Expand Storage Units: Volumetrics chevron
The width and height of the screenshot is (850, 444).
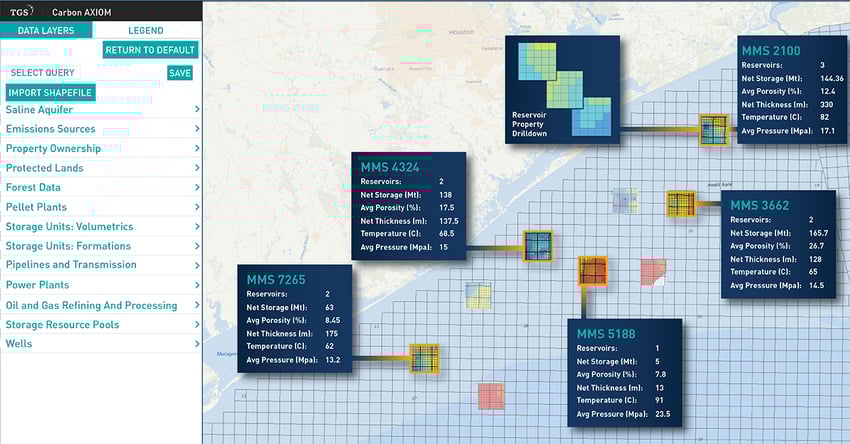pyautogui.click(x=197, y=226)
